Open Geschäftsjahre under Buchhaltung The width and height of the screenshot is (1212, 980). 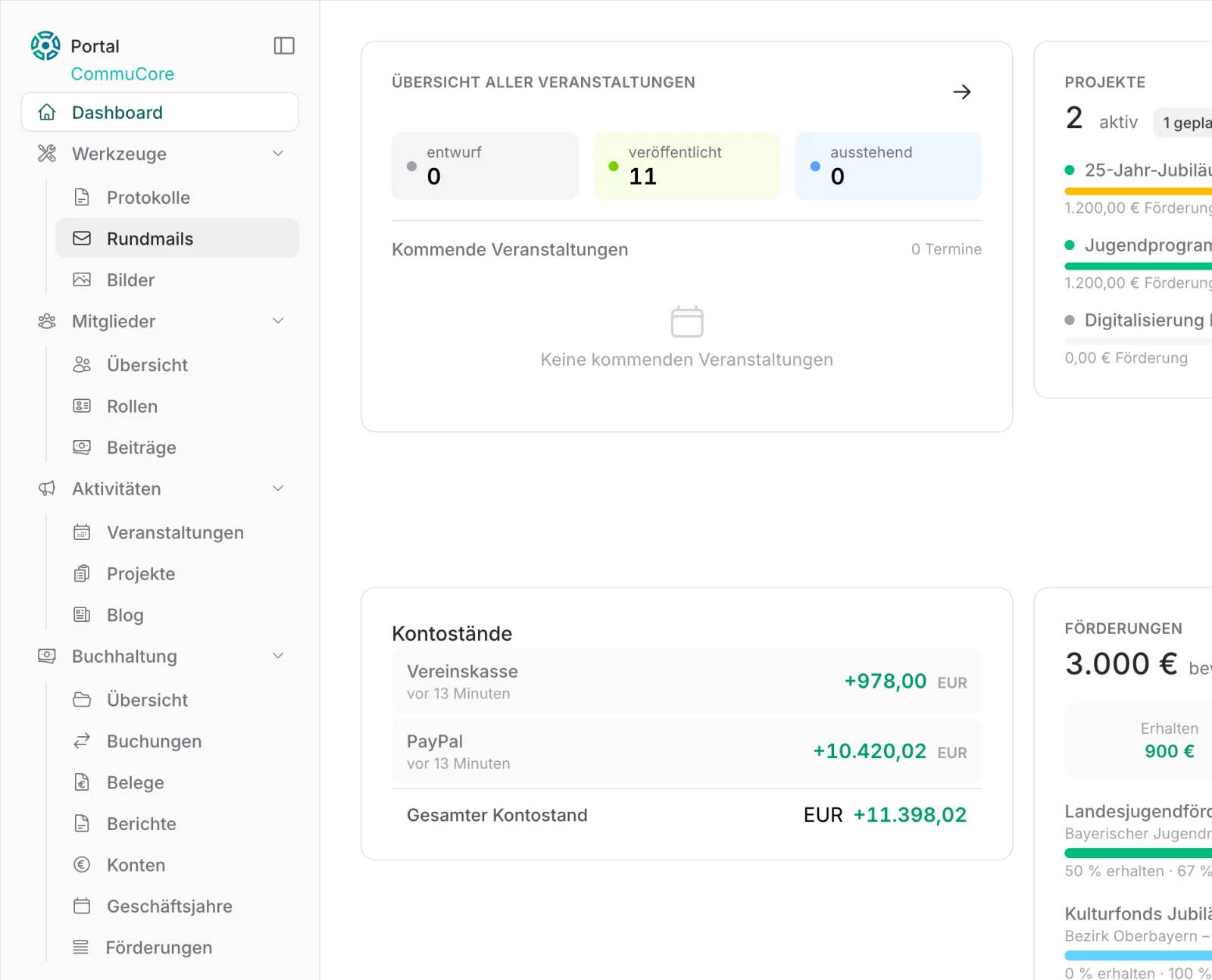click(177, 906)
